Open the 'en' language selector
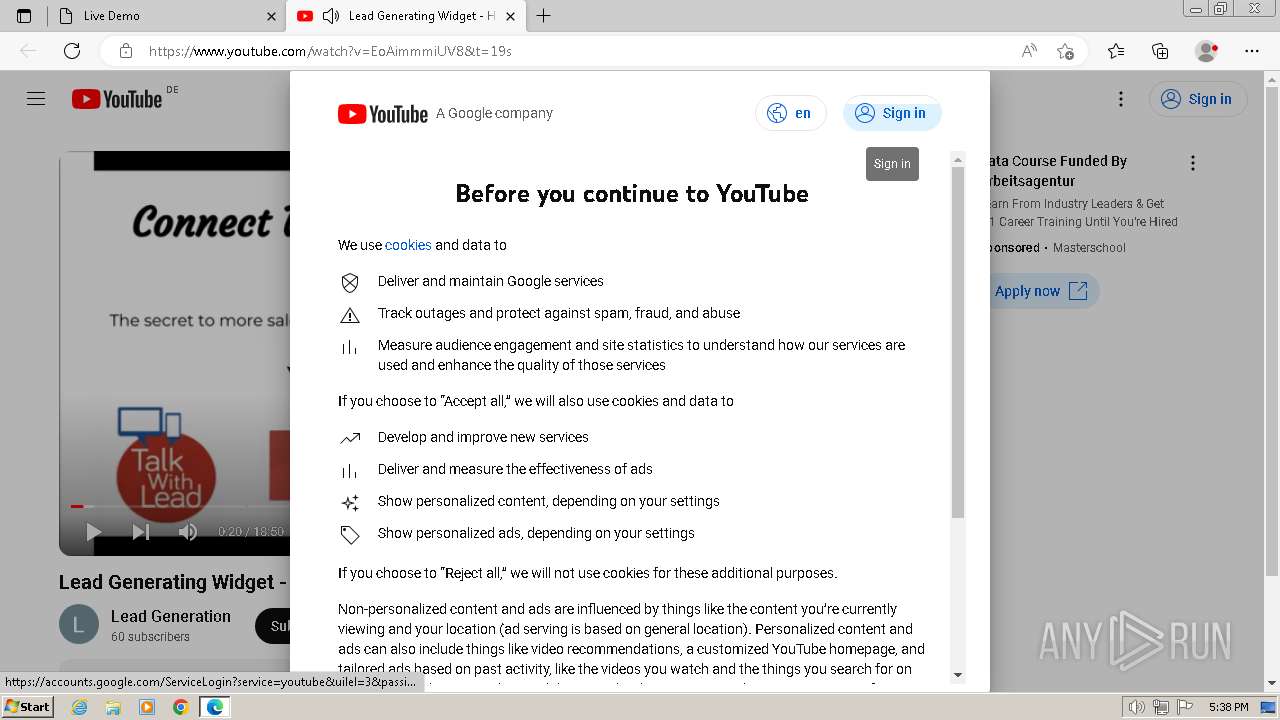The width and height of the screenshot is (1280, 720). point(791,113)
